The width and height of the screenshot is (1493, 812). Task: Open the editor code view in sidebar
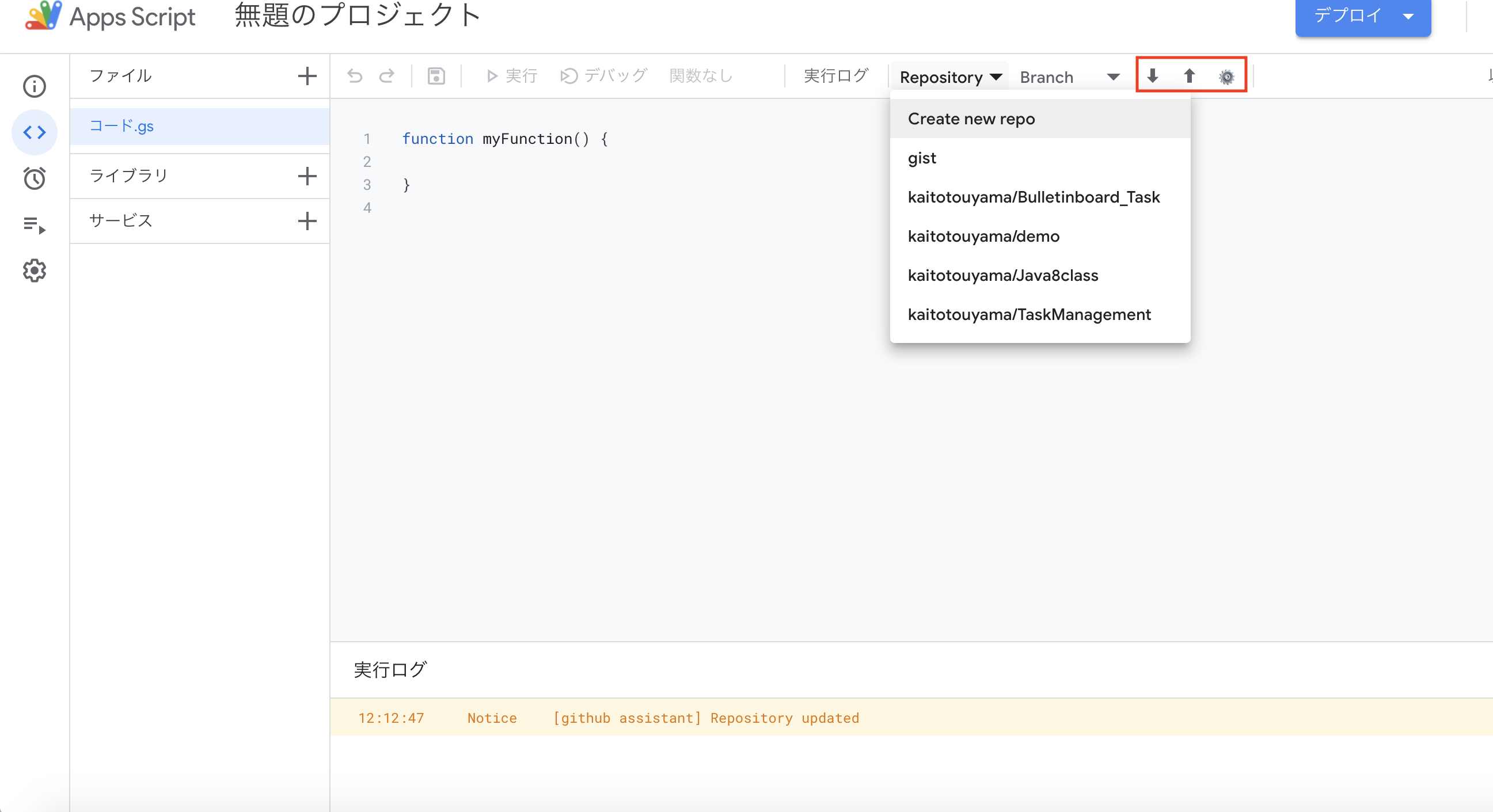click(34, 132)
